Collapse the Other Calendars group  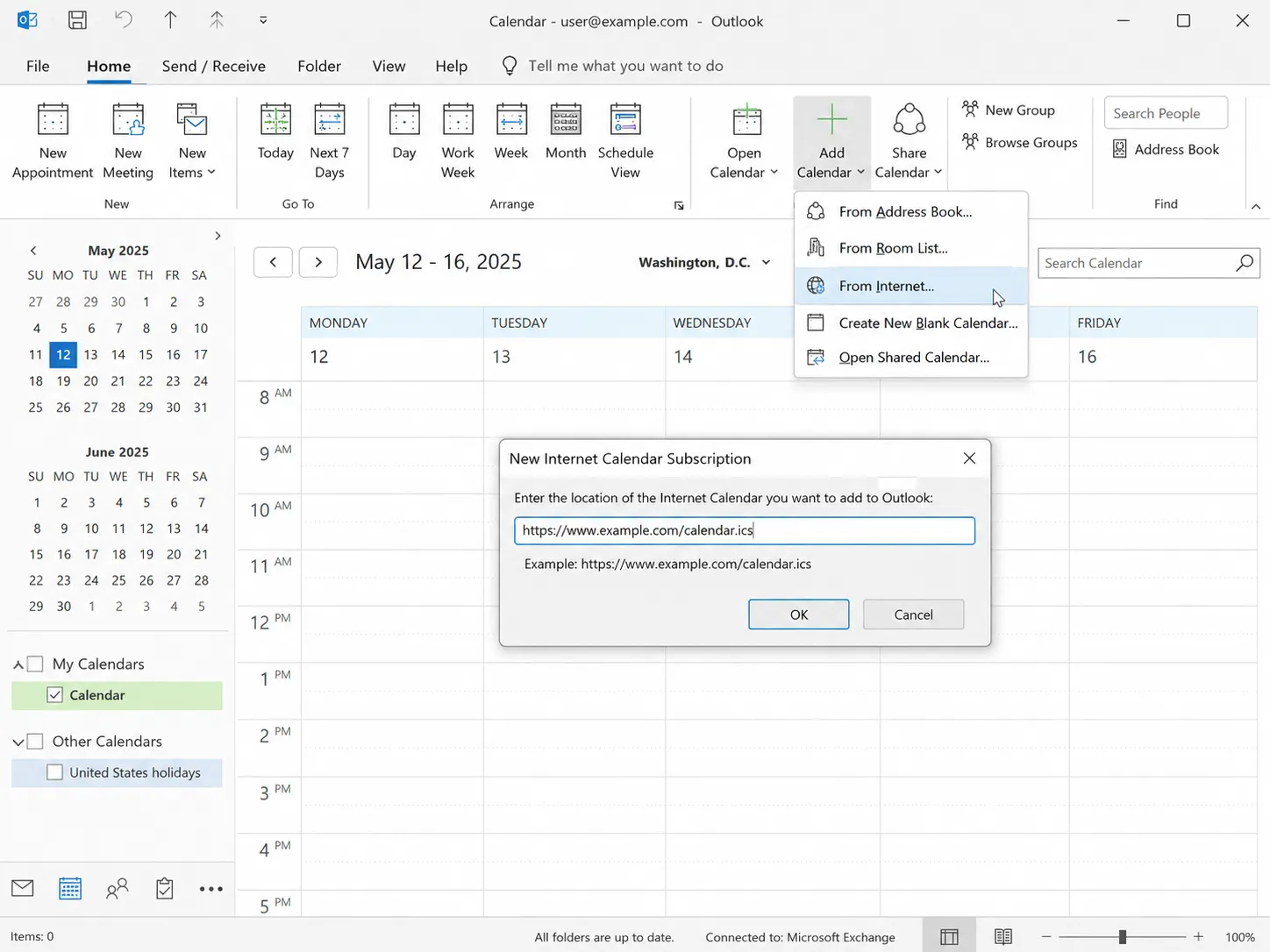click(18, 742)
